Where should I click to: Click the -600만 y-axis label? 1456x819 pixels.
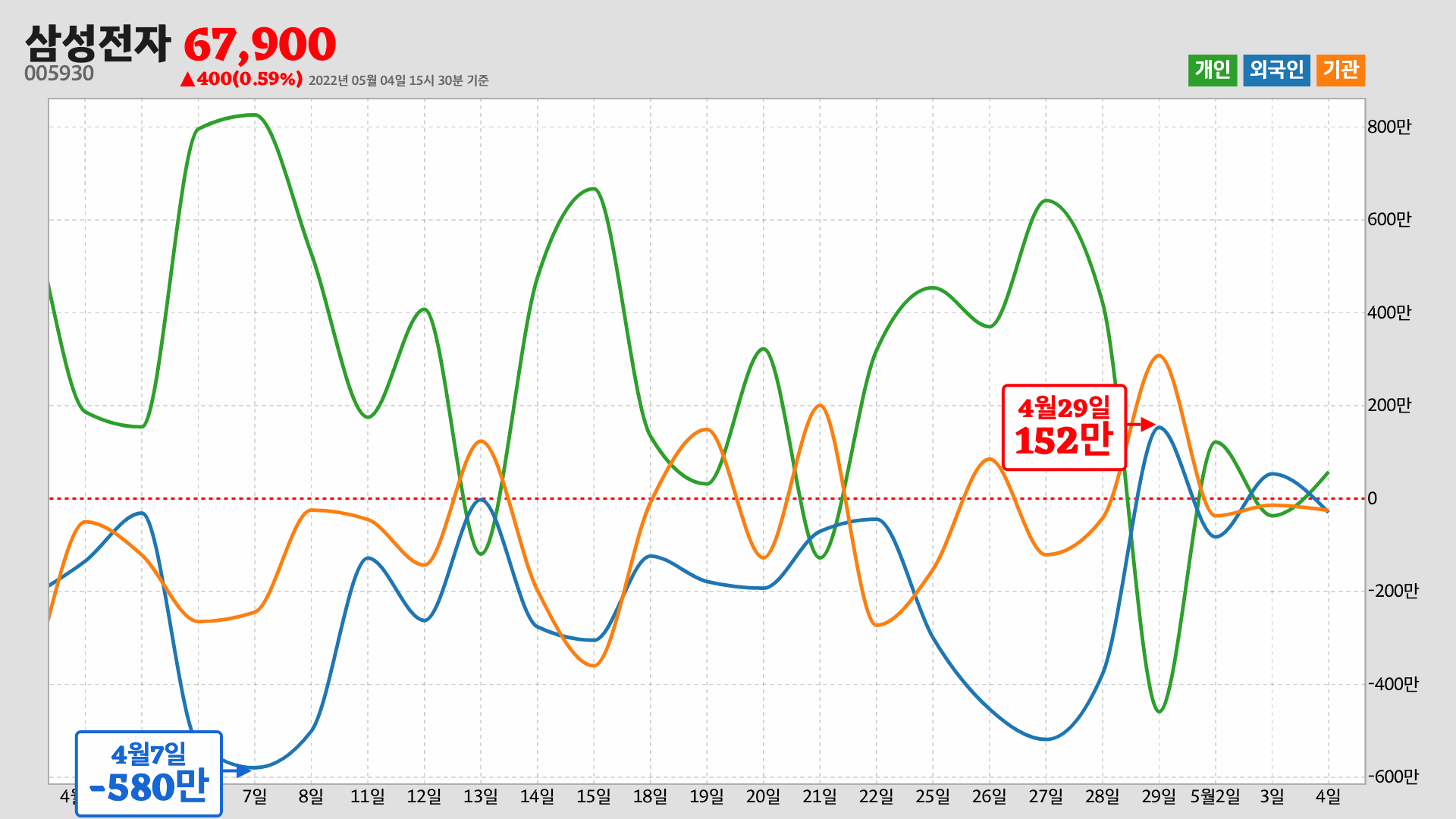coord(1393,777)
